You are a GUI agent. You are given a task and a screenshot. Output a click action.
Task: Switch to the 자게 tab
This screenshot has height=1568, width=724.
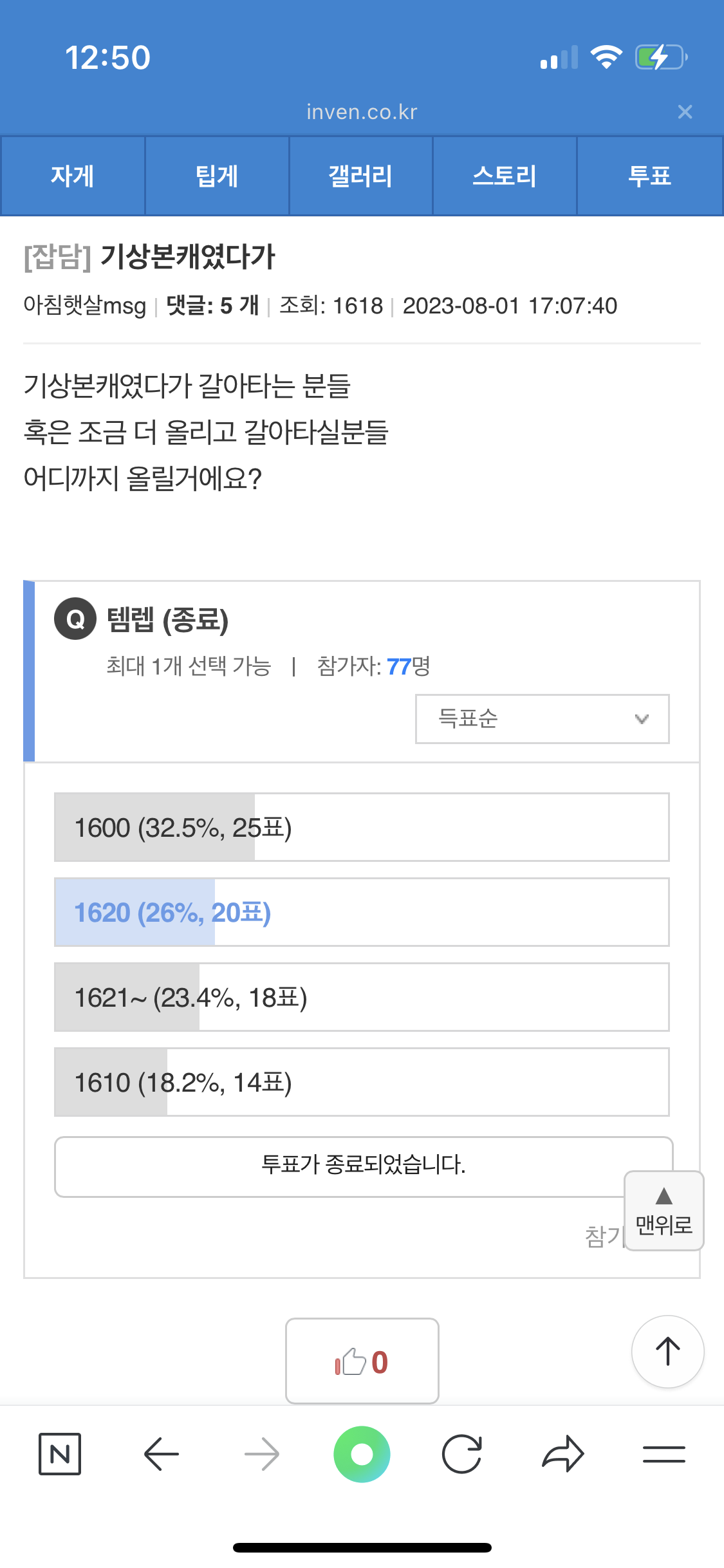pos(73,176)
